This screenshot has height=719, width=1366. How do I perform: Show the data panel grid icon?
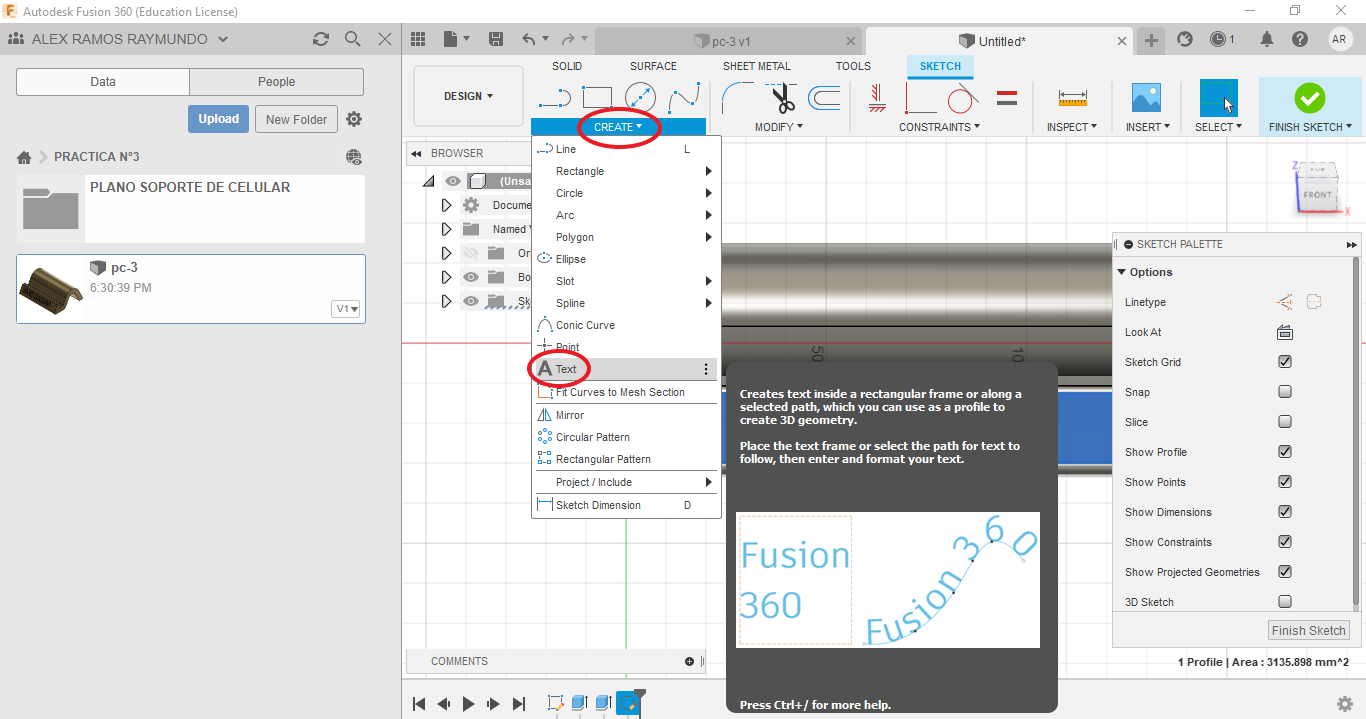[418, 39]
